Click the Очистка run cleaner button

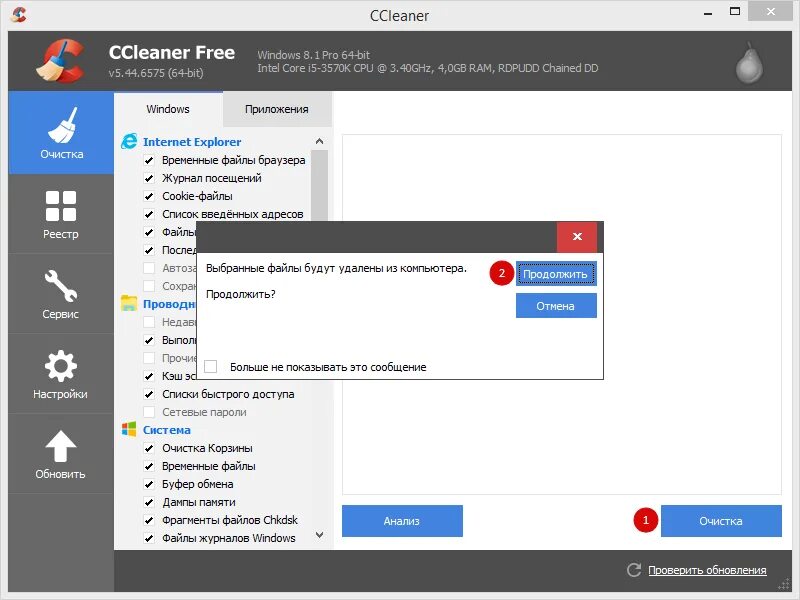coord(721,521)
